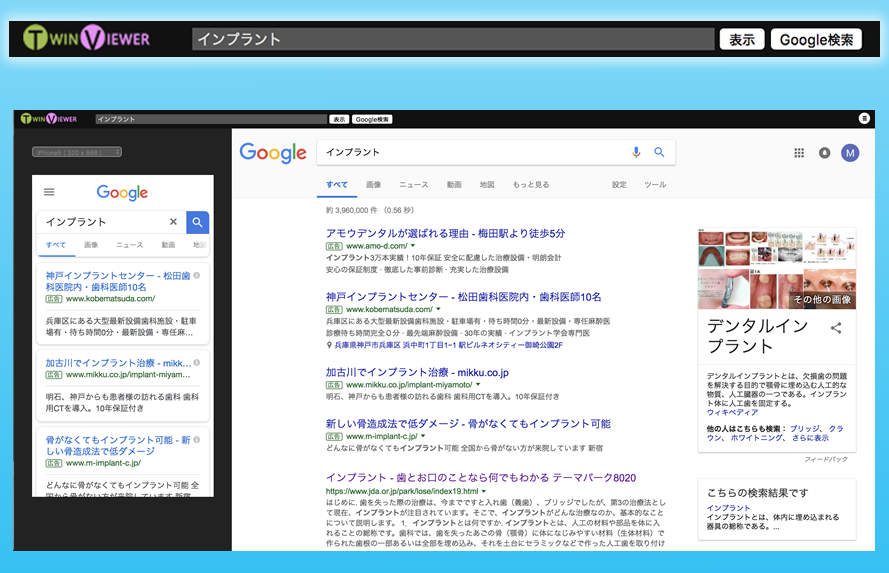The width and height of the screenshot is (889, 573).
Task: Open the TwinViewer round menu icon at top right
Action: click(864, 118)
